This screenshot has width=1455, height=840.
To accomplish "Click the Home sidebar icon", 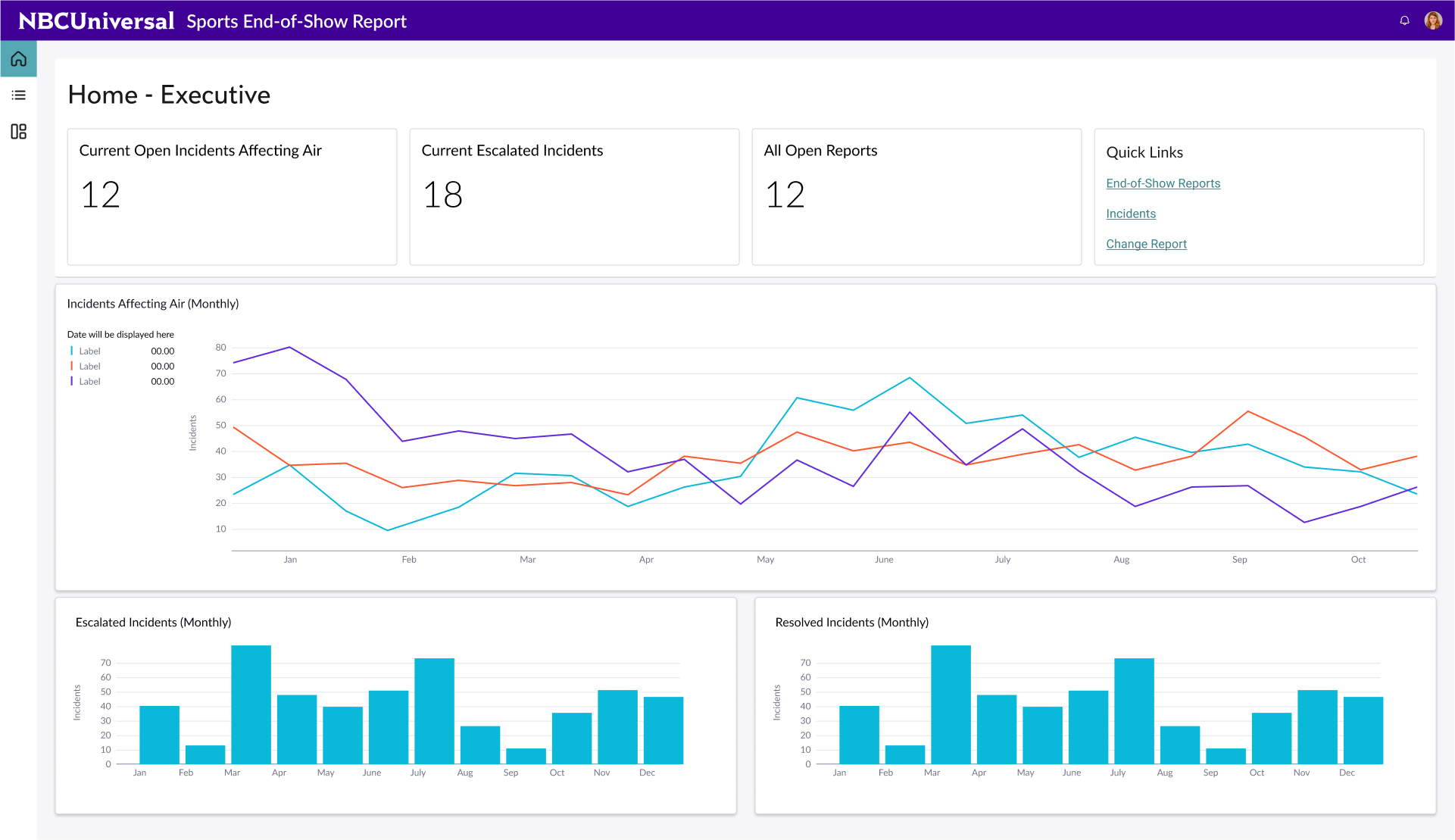I will click(18, 59).
